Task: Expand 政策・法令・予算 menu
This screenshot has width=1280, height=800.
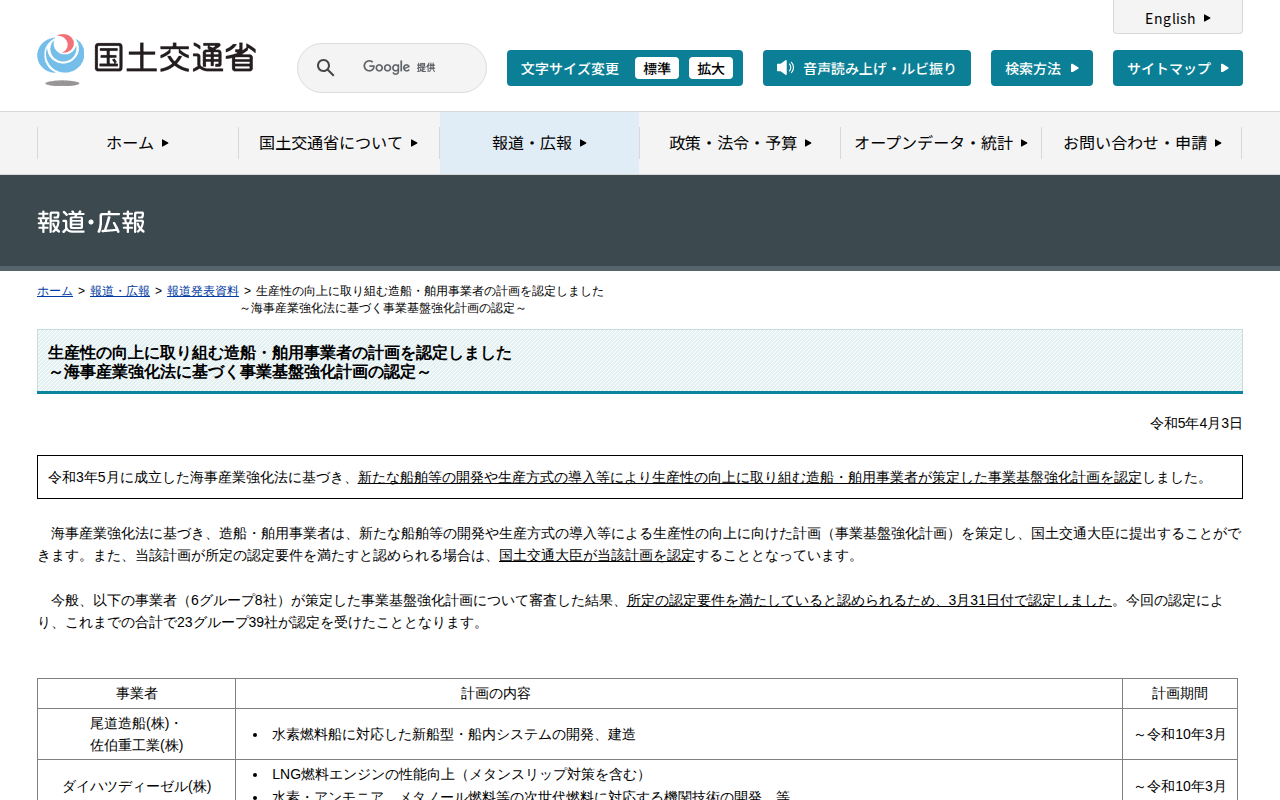Action: 740,143
